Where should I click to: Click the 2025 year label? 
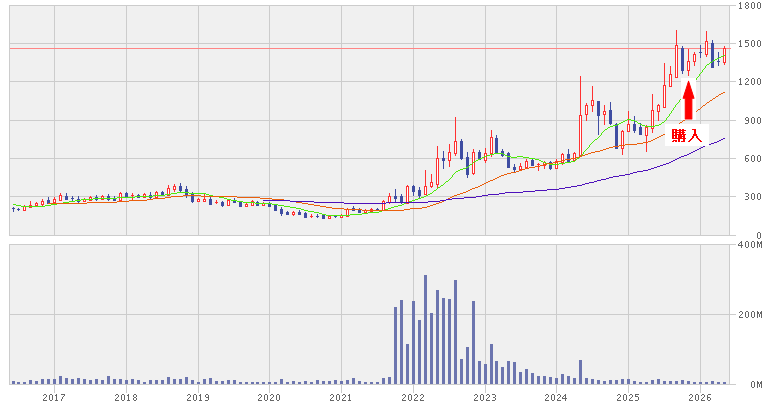[x=628, y=398]
